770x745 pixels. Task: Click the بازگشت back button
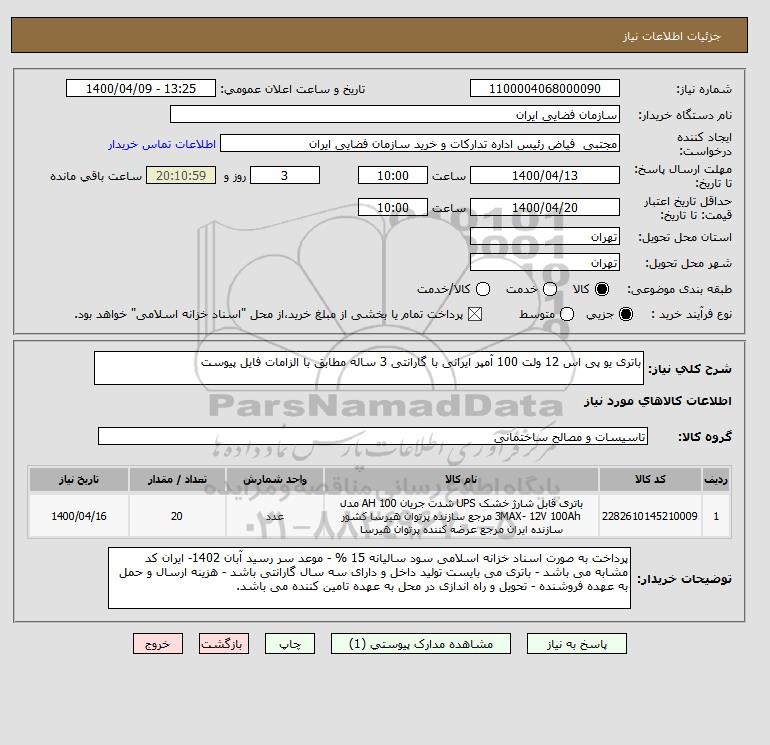click(x=224, y=643)
